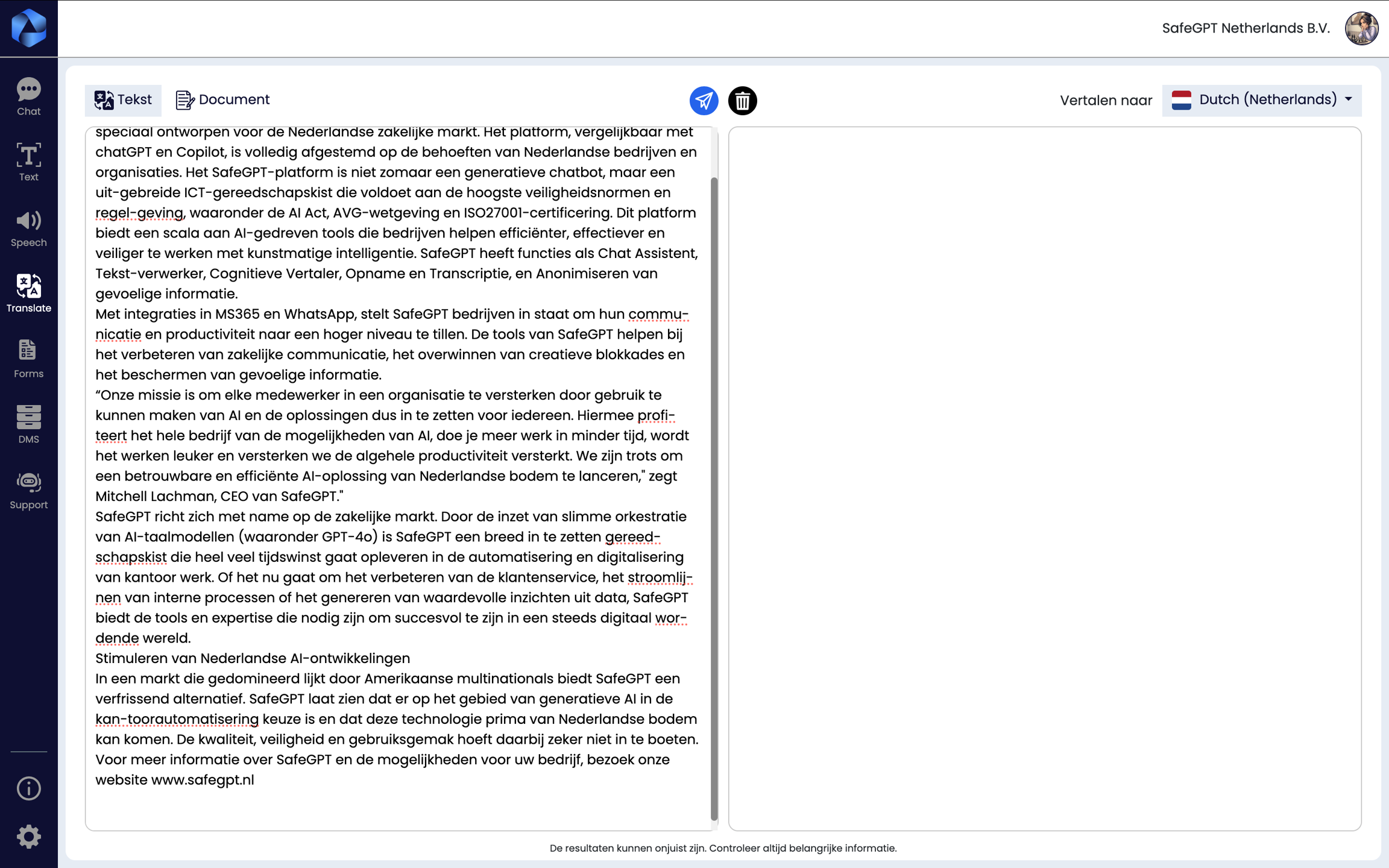Click the SafeGPT logo at top-left

tap(28, 28)
